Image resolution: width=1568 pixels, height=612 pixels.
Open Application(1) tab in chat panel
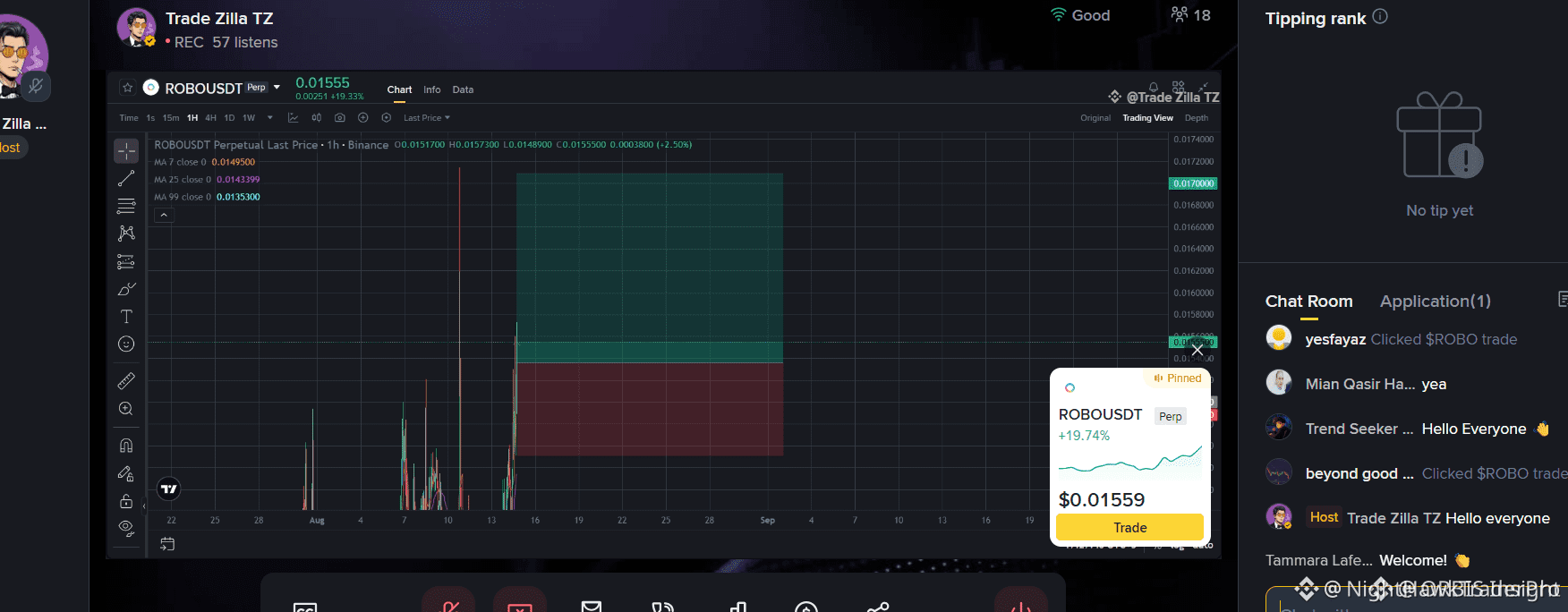[1435, 302]
